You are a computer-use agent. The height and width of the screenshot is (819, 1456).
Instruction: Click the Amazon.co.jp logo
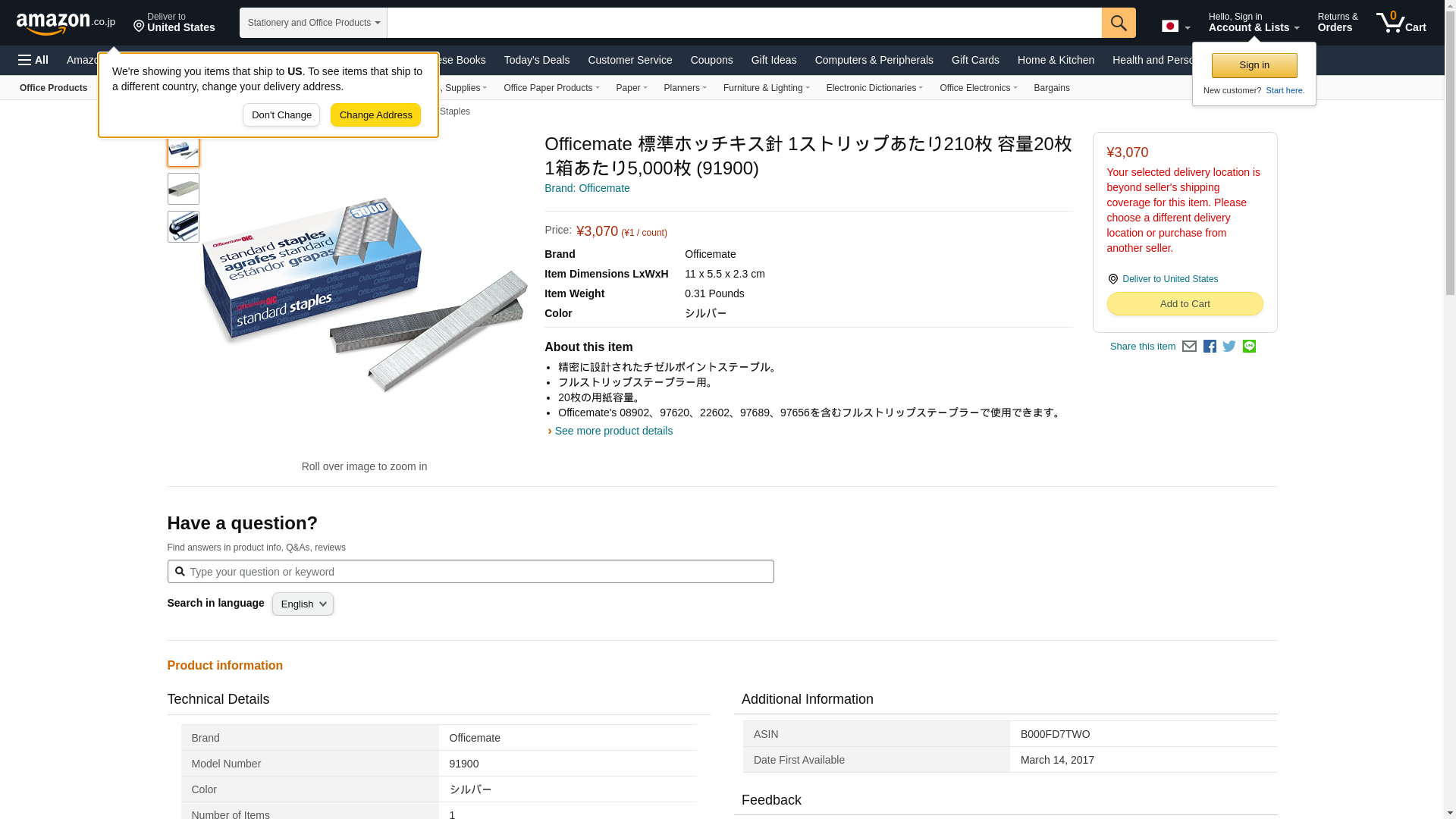(x=65, y=24)
